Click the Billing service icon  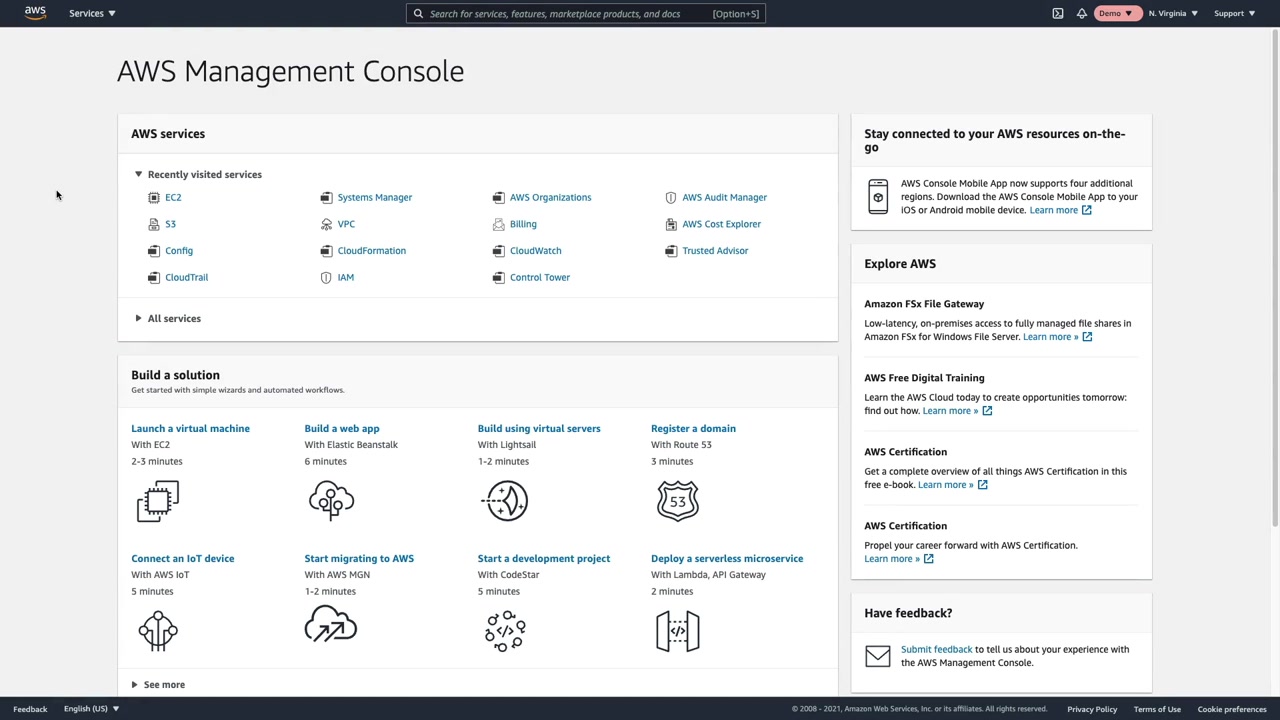(x=499, y=224)
